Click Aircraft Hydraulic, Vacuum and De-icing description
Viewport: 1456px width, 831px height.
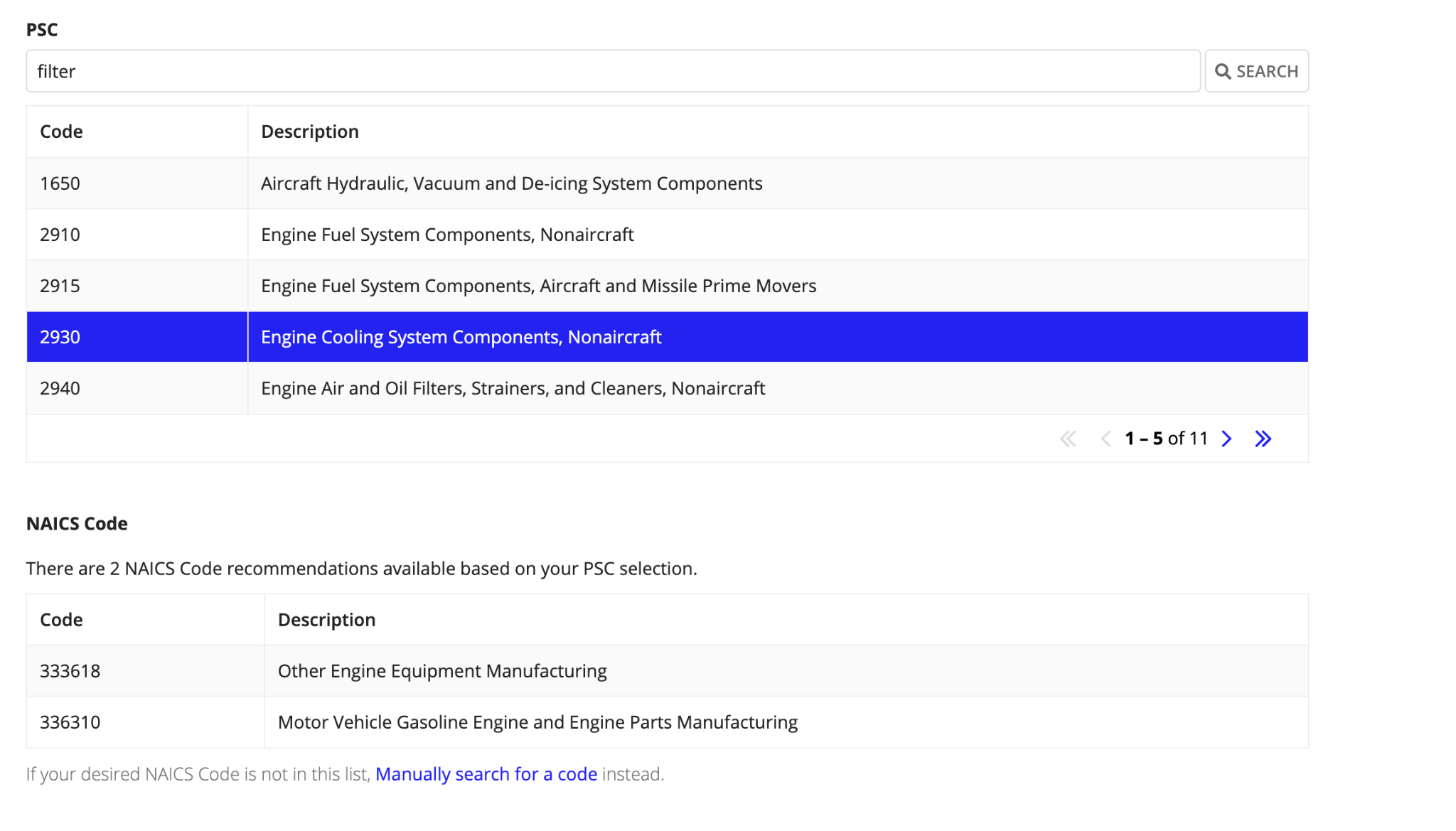pos(511,183)
